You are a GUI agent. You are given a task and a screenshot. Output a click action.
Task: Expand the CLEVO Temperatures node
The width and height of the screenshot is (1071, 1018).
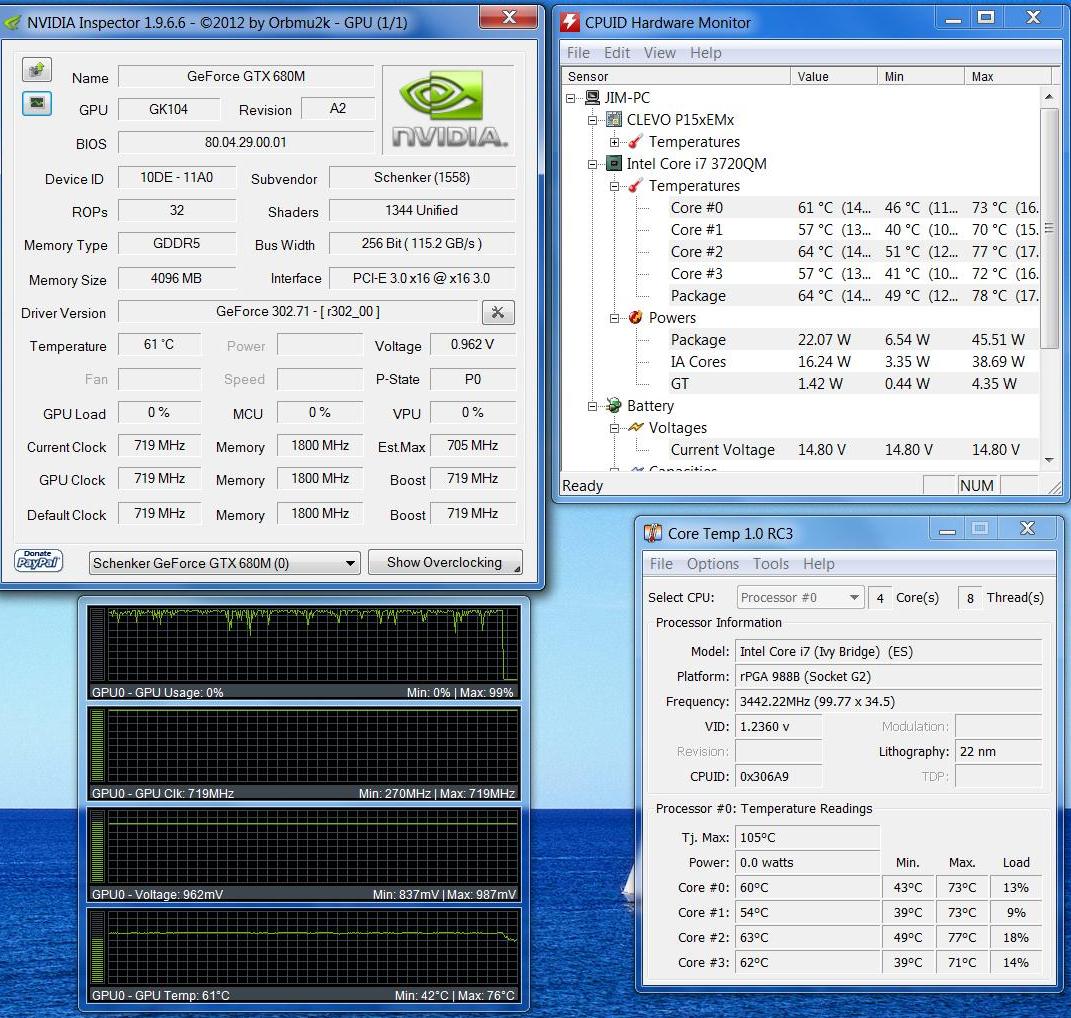tap(615, 142)
